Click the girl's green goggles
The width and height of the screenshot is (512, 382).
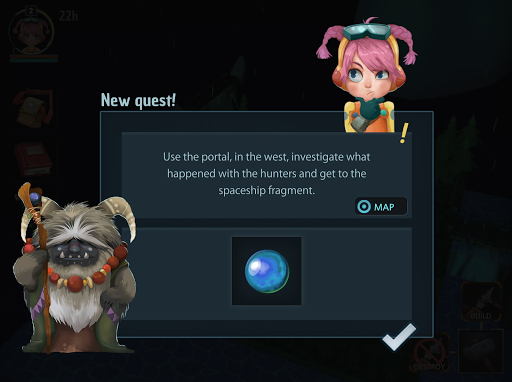[367, 32]
